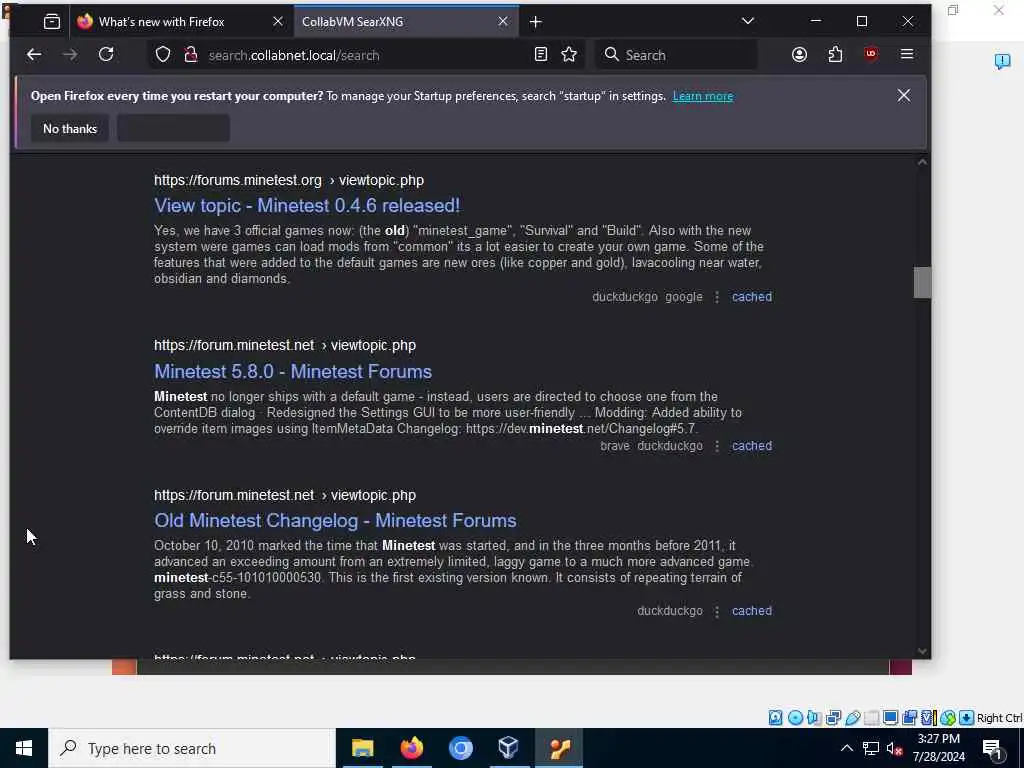Click the VirtualBox hard disk status icon
The height and width of the screenshot is (768, 1024).
coord(775,718)
